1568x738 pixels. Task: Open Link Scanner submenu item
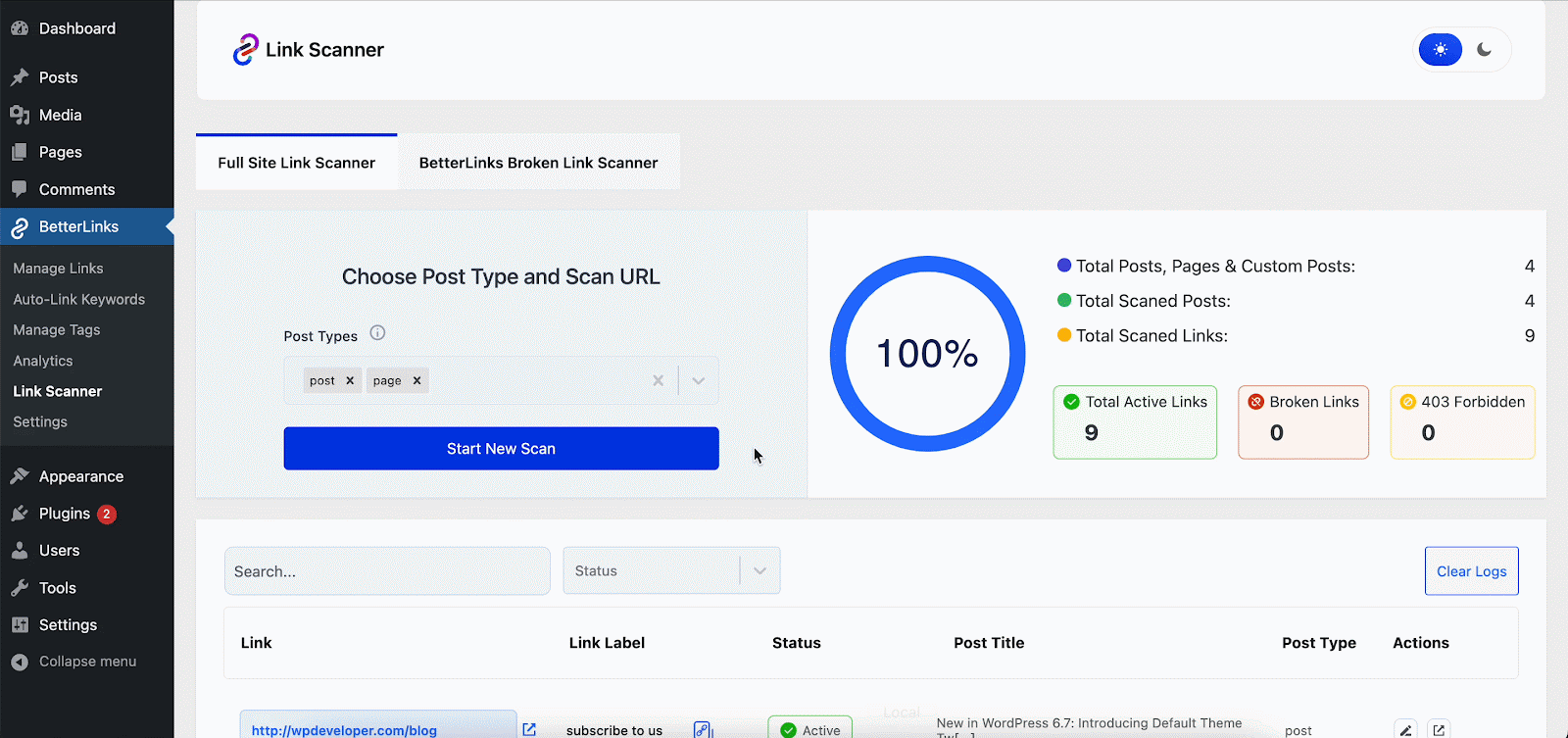coord(57,391)
